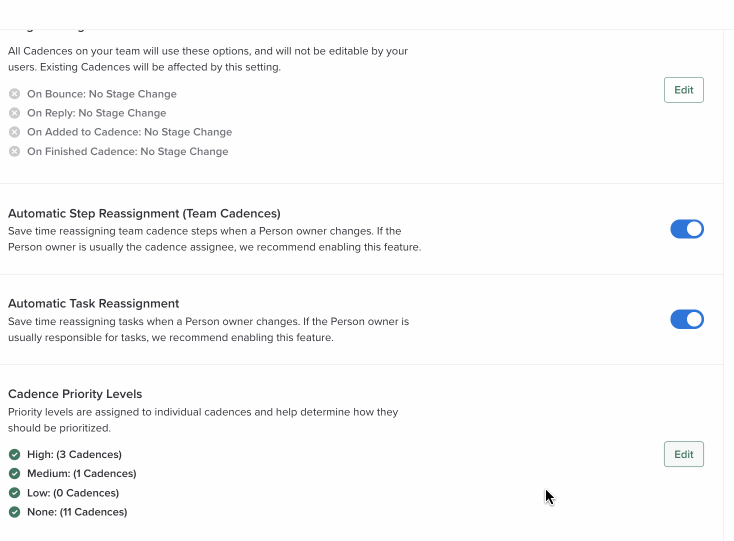Click On Finished Cadence: No Stage Change
Image resolution: width=734 pixels, height=541 pixels.
tap(128, 152)
